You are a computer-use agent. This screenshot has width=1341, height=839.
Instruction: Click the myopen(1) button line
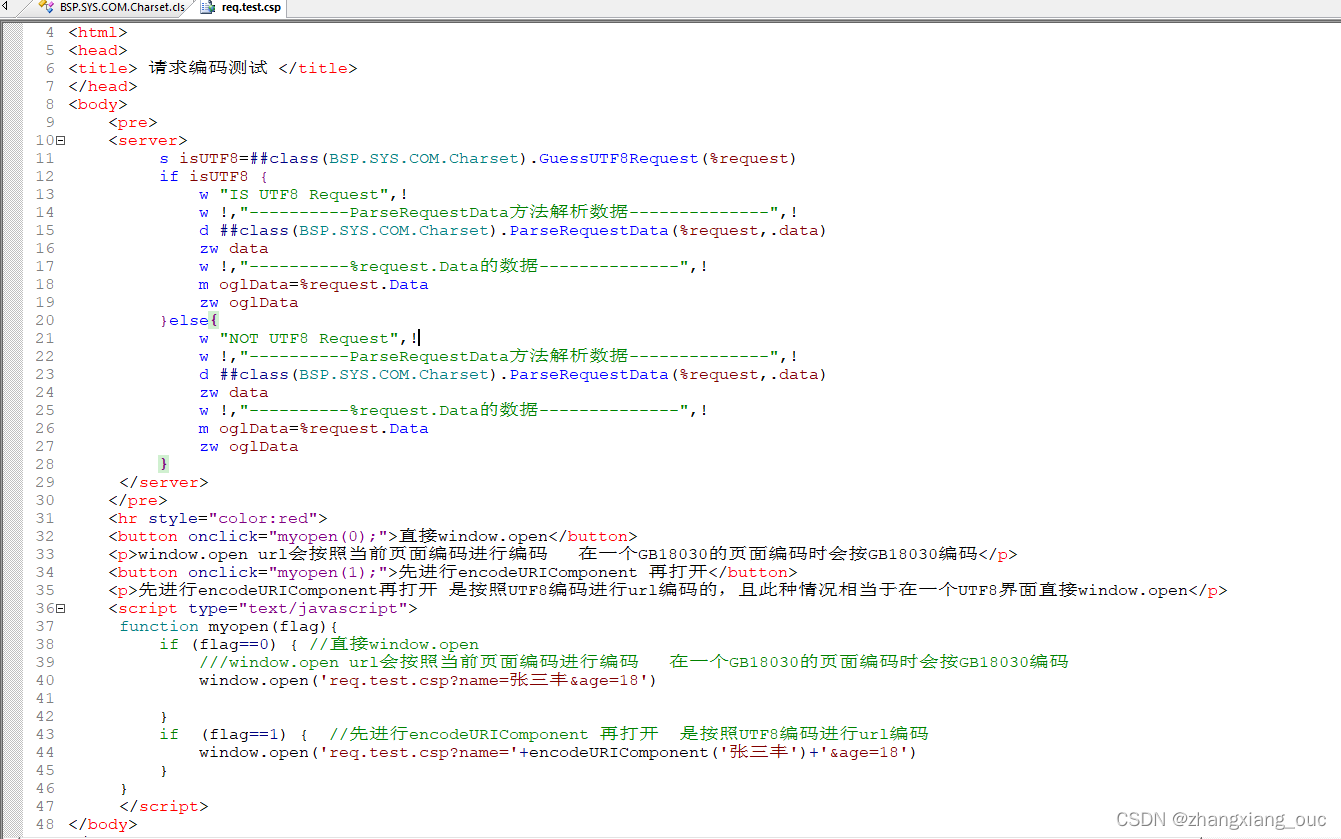453,572
